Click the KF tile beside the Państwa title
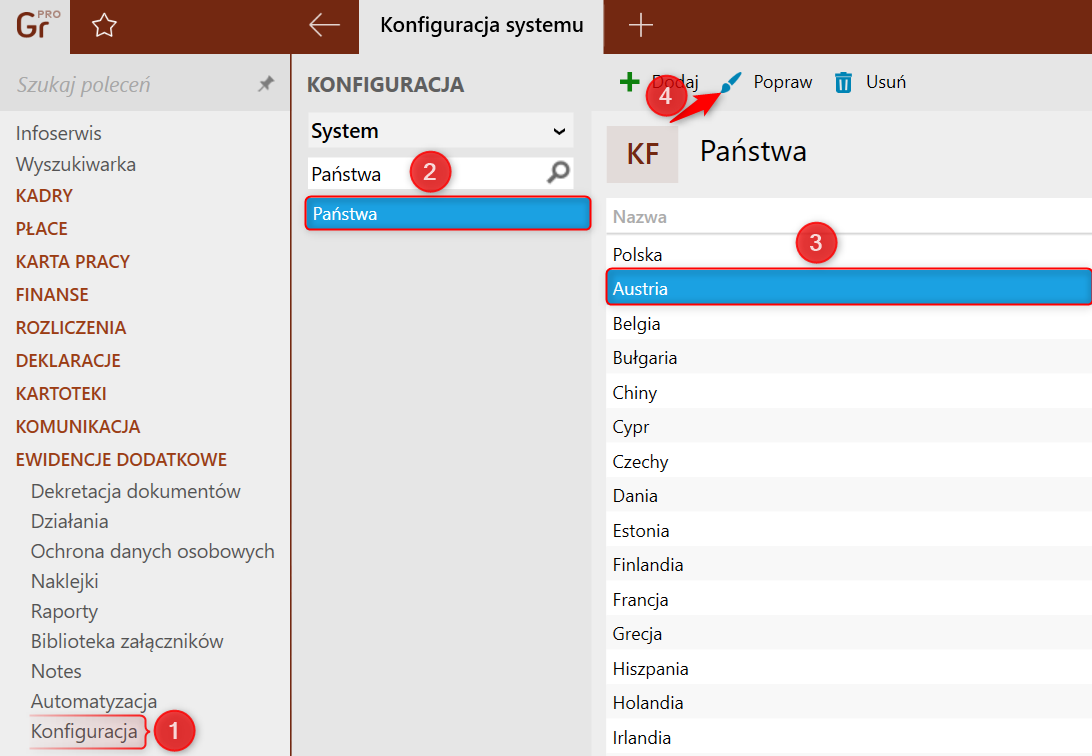This screenshot has width=1092, height=756. pos(642,154)
